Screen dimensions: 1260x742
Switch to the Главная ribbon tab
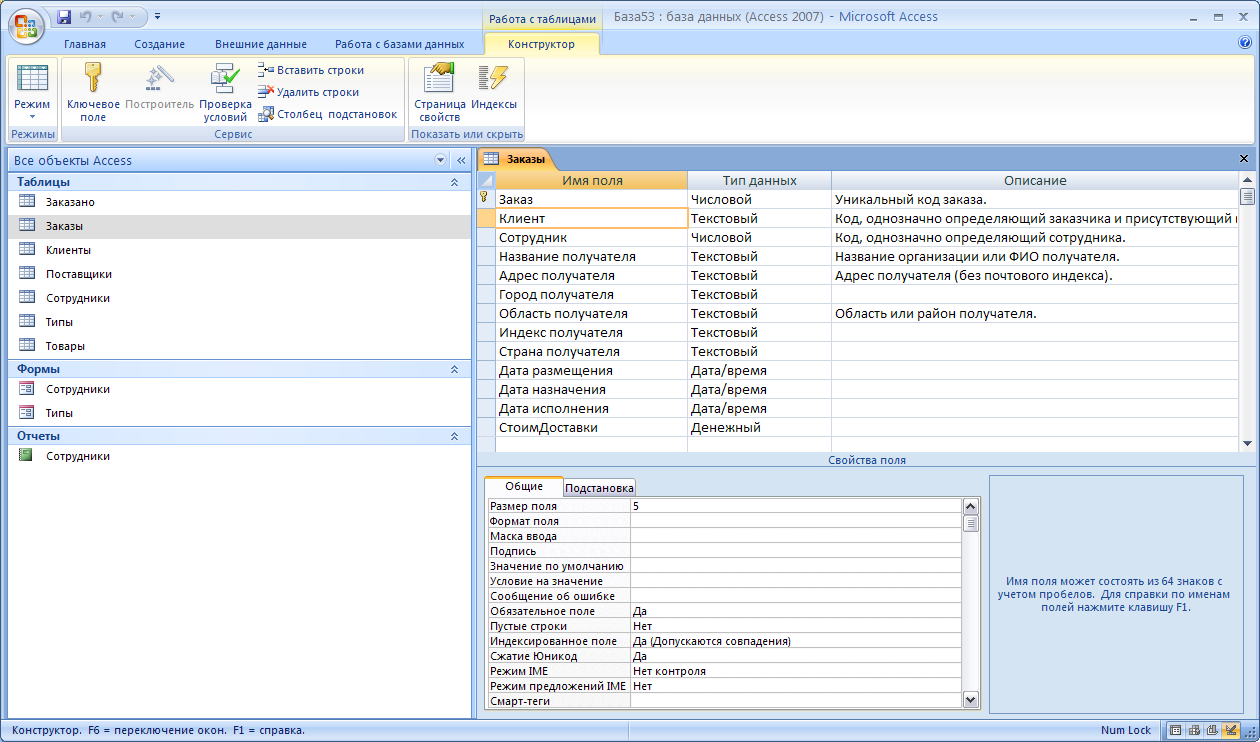tap(85, 44)
